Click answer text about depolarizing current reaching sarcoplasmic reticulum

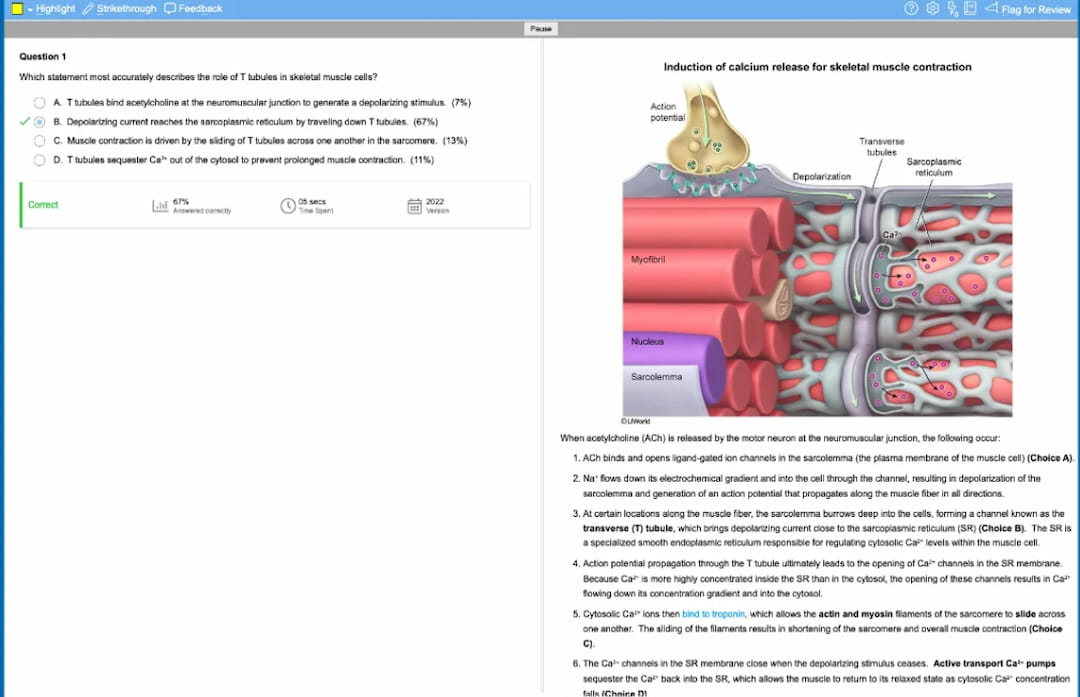tap(237, 122)
